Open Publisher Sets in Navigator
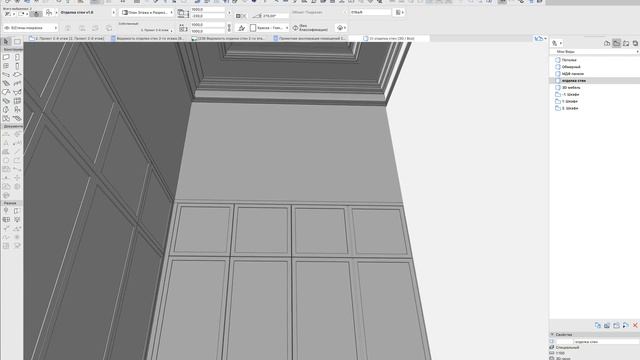The height and width of the screenshot is (360, 640). pos(635,43)
